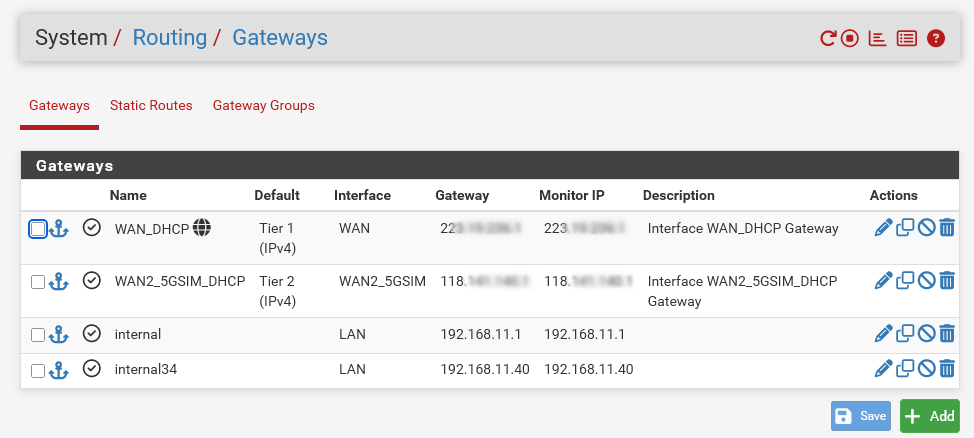974x438 pixels.
Task: Open the log entries icon in header
Action: point(906,39)
